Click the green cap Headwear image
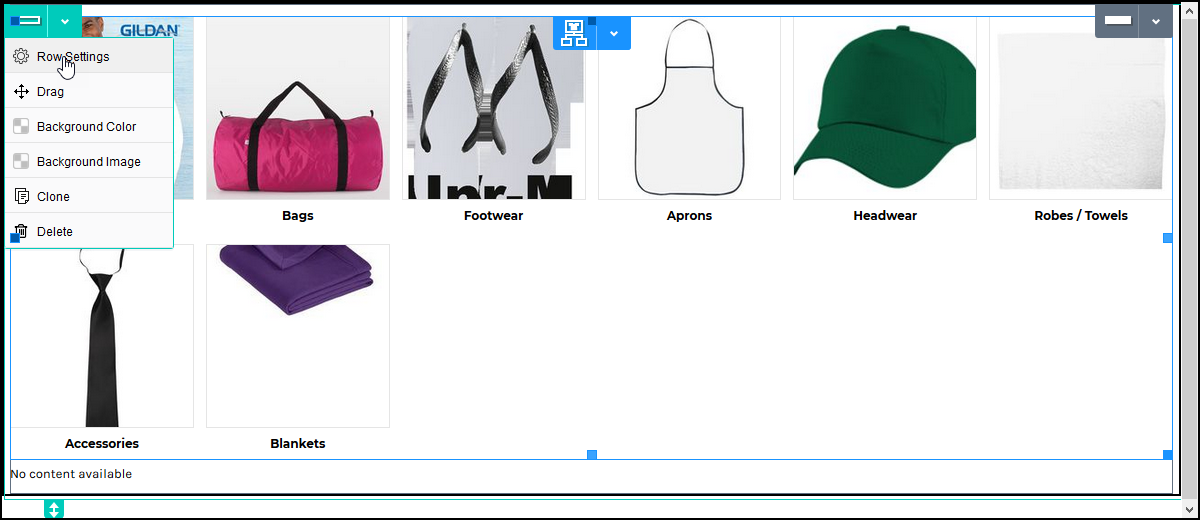Screen dimensions: 1200x520 [x=884, y=110]
